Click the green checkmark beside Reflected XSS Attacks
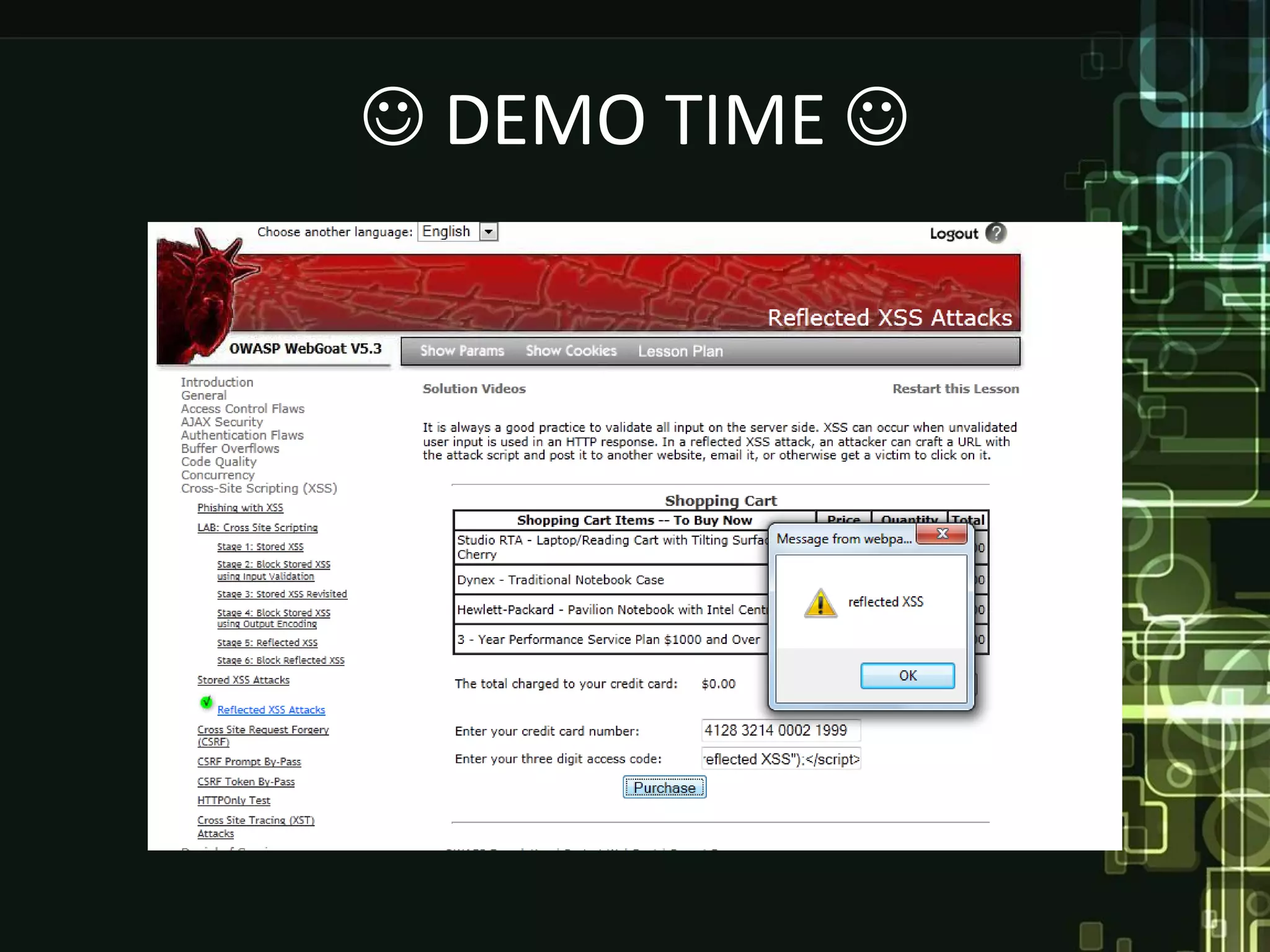The image size is (1270, 952). 206,702
